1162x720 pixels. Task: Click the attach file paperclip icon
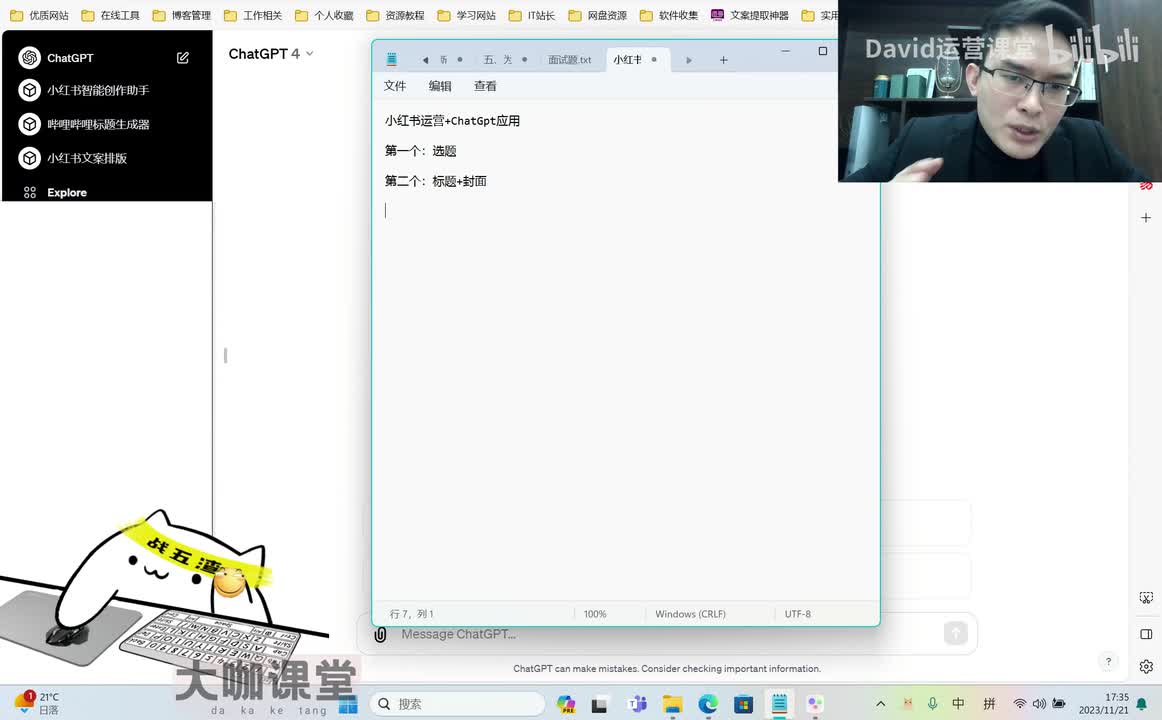point(380,634)
